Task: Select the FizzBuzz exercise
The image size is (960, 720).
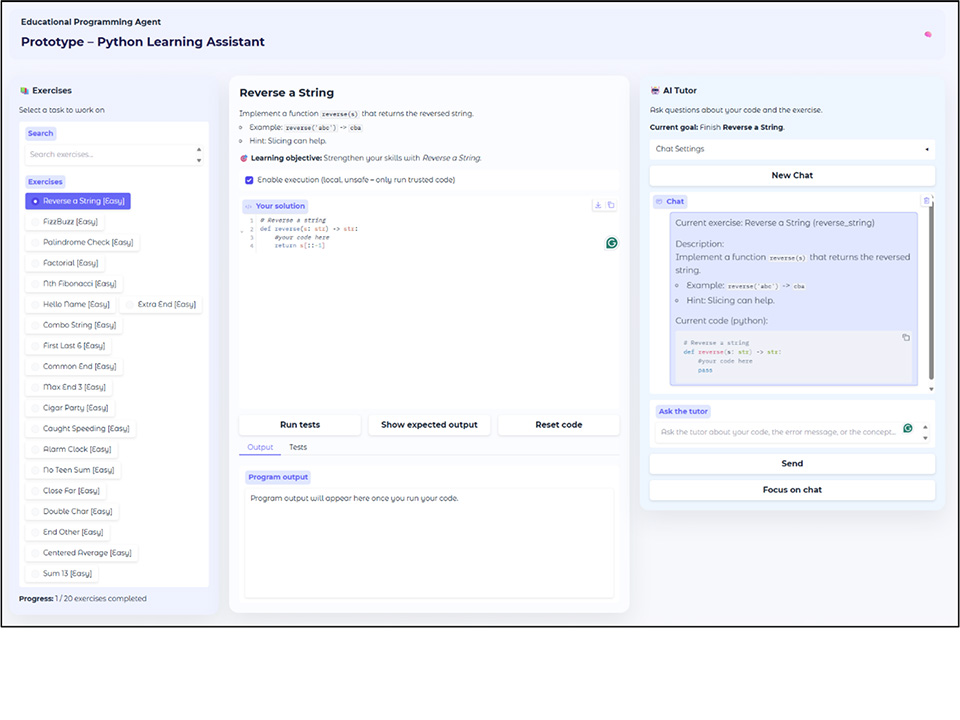Action: point(64,222)
